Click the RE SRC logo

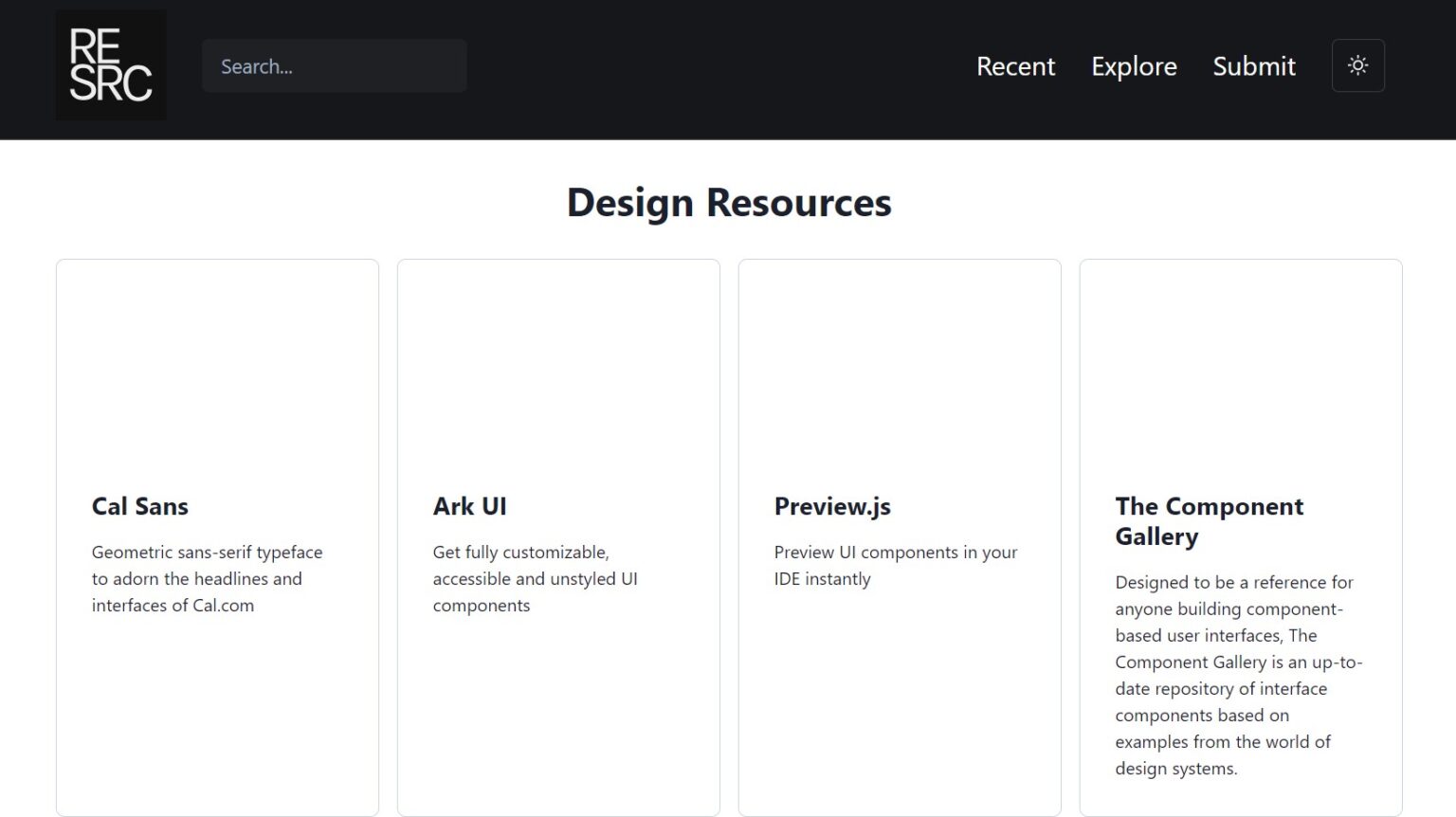pos(110,64)
